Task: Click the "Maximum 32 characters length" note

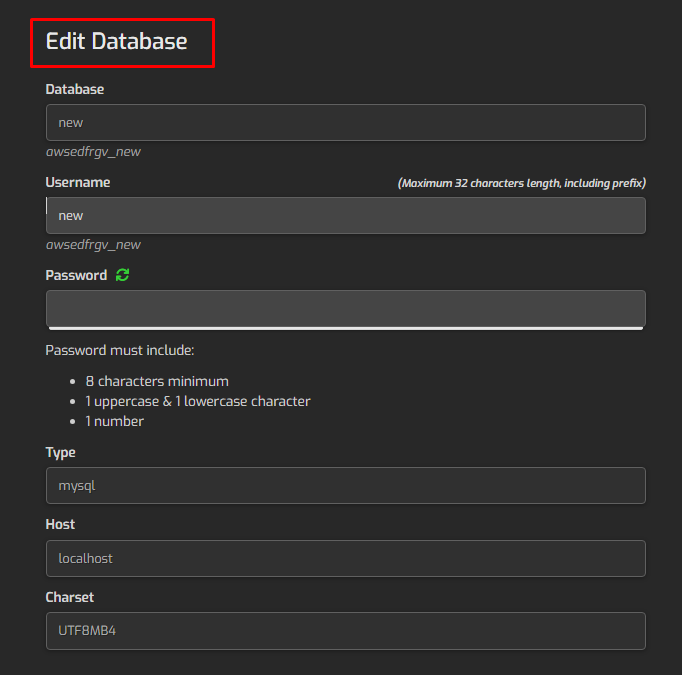Action: [x=521, y=183]
